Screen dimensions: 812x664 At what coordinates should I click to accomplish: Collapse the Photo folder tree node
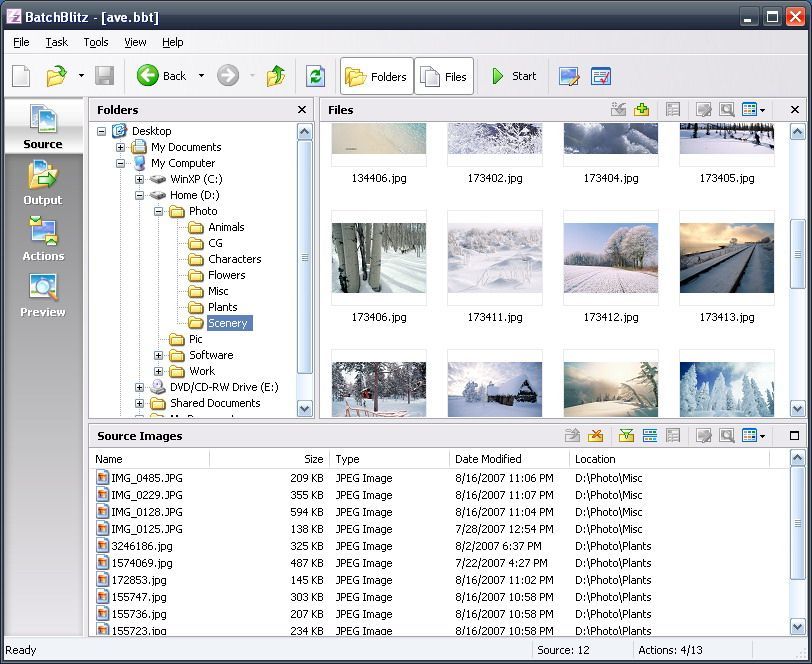pos(158,211)
